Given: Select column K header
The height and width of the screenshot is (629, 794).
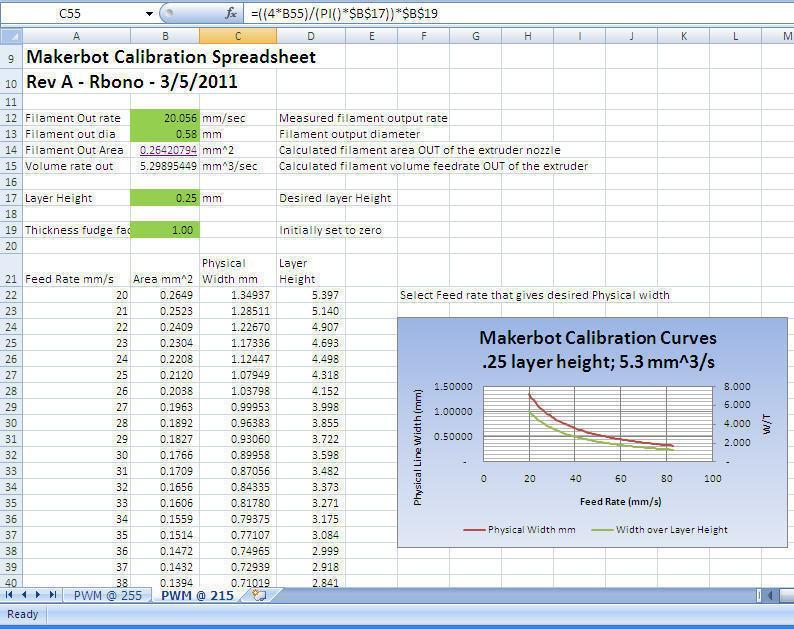Looking at the screenshot, I should pos(684,36).
